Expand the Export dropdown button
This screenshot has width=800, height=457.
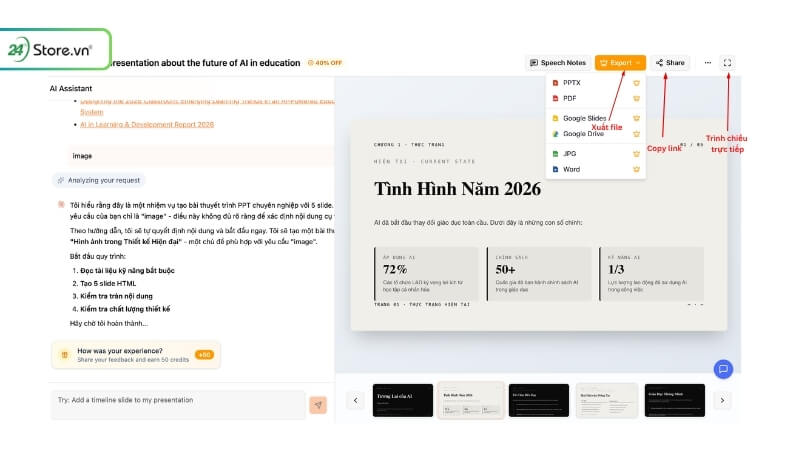tap(620, 63)
